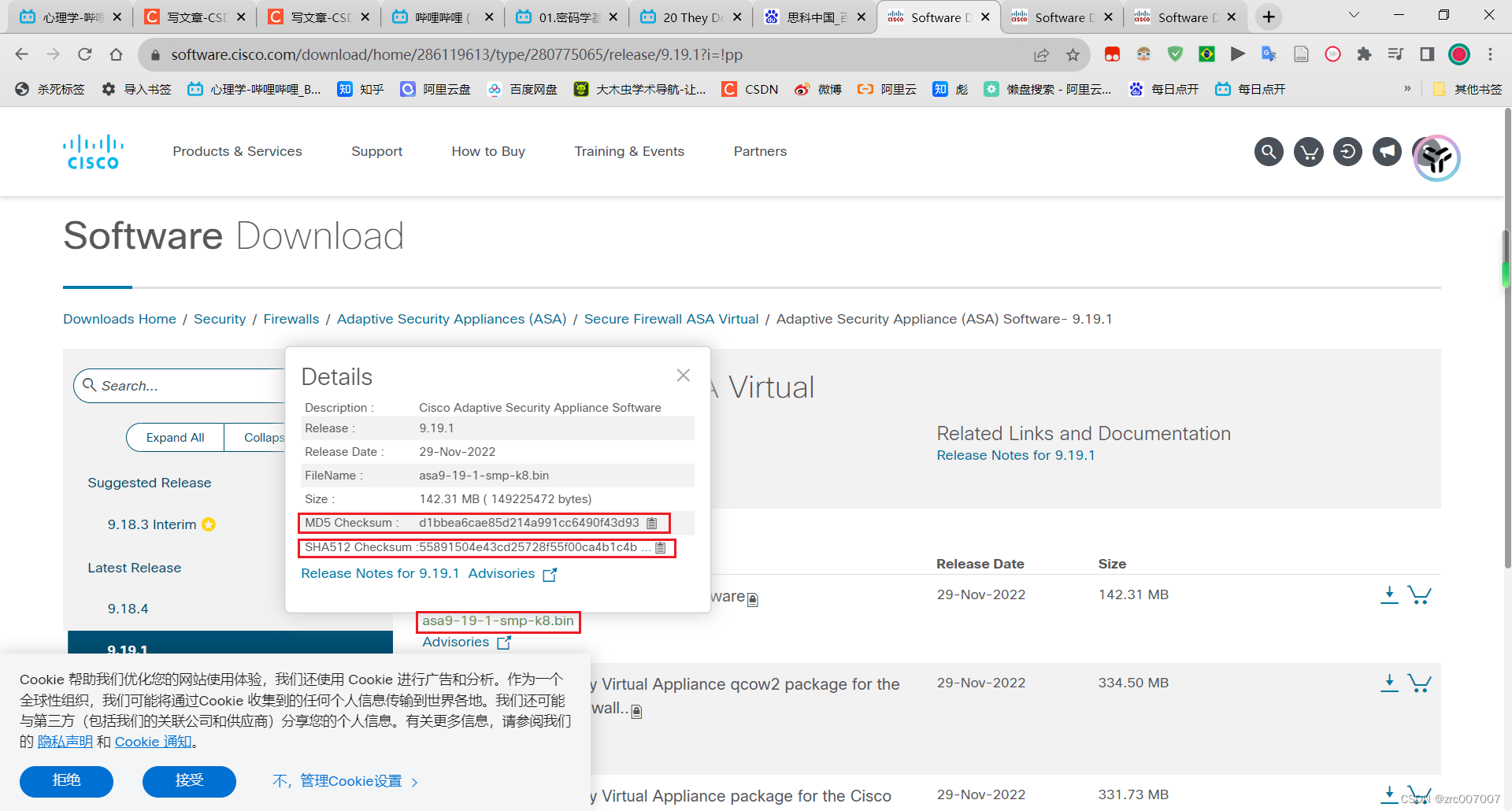Click the browser address bar URL

tap(457, 54)
